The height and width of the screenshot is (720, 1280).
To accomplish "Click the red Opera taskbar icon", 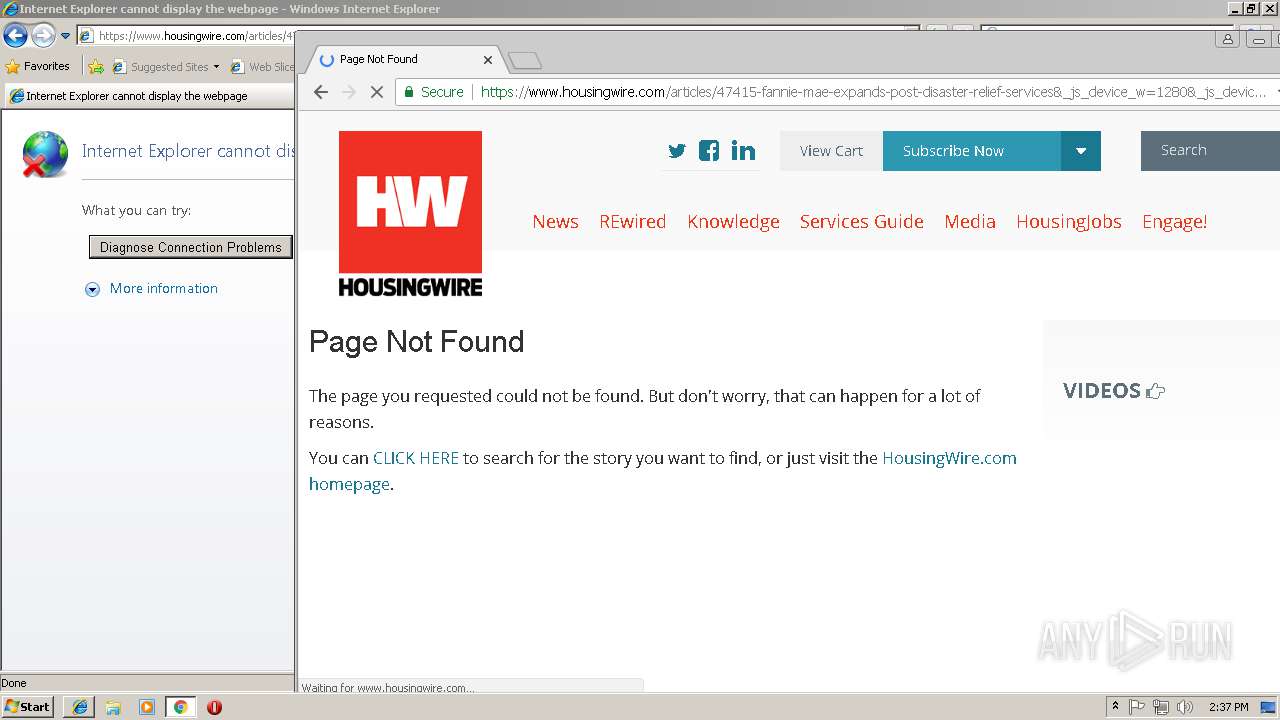I will [214, 707].
